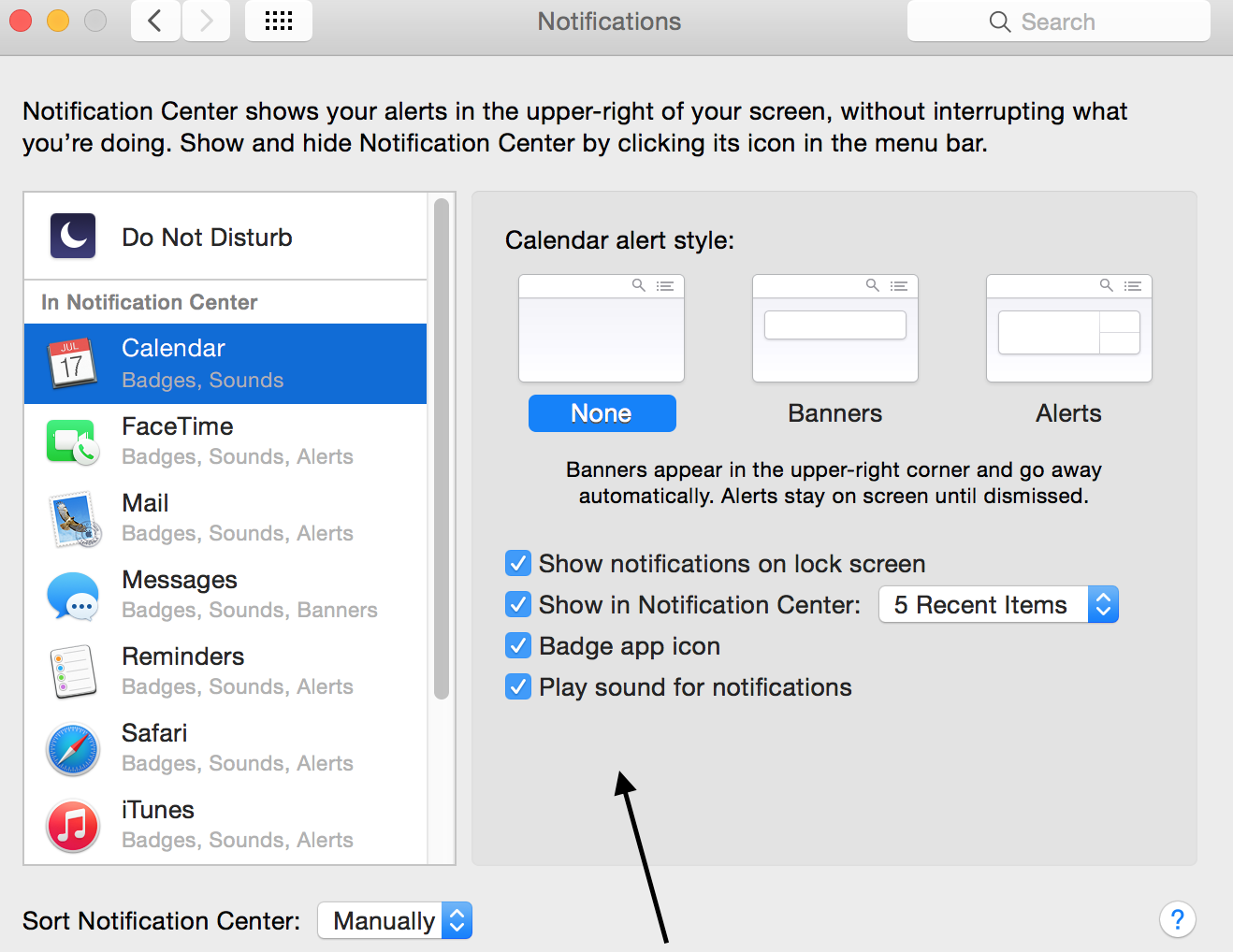This screenshot has width=1233, height=952.
Task: Click 'Calendar alert style:' heading
Action: tap(619, 240)
